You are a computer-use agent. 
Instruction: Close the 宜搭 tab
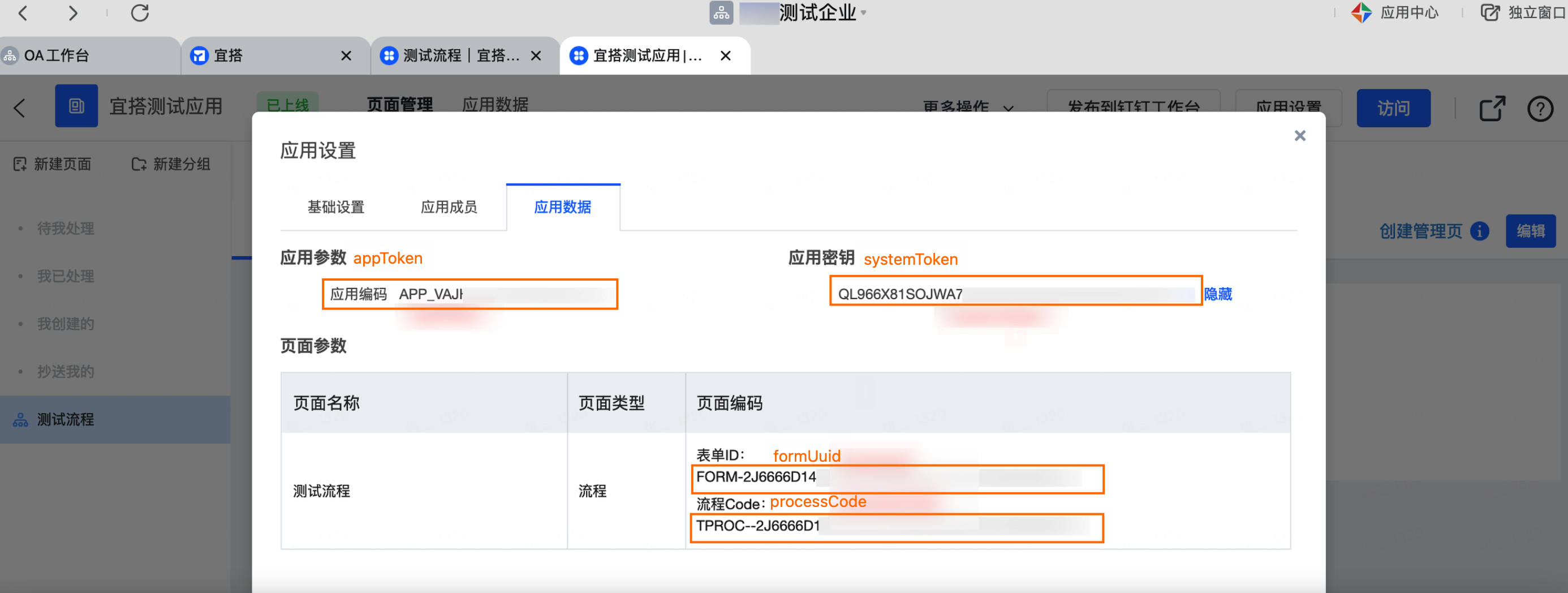click(x=346, y=56)
